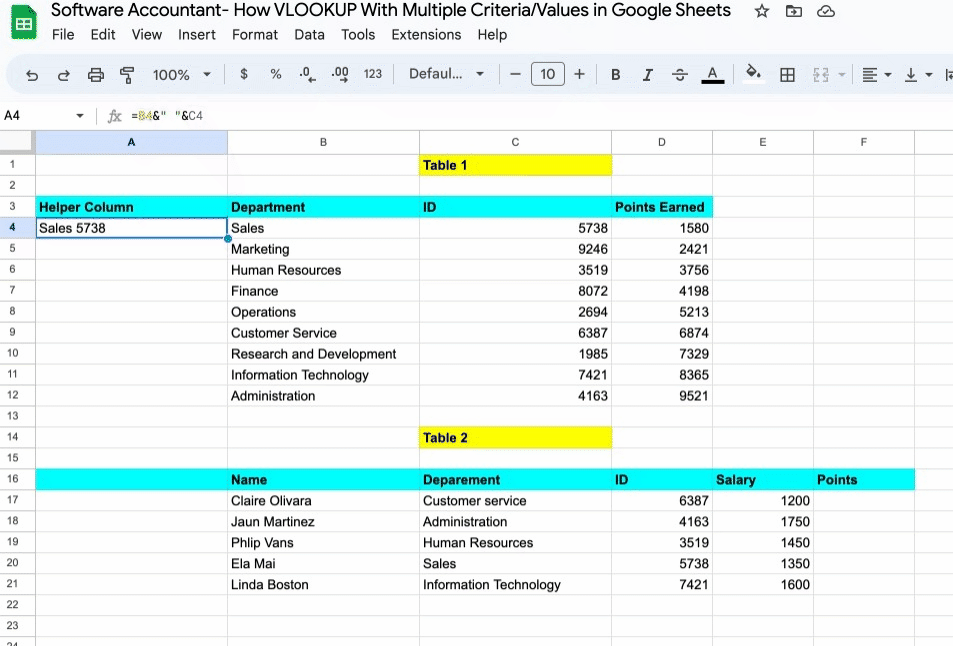Click the name box showing A4
This screenshot has height=646, width=953.
click(x=36, y=115)
